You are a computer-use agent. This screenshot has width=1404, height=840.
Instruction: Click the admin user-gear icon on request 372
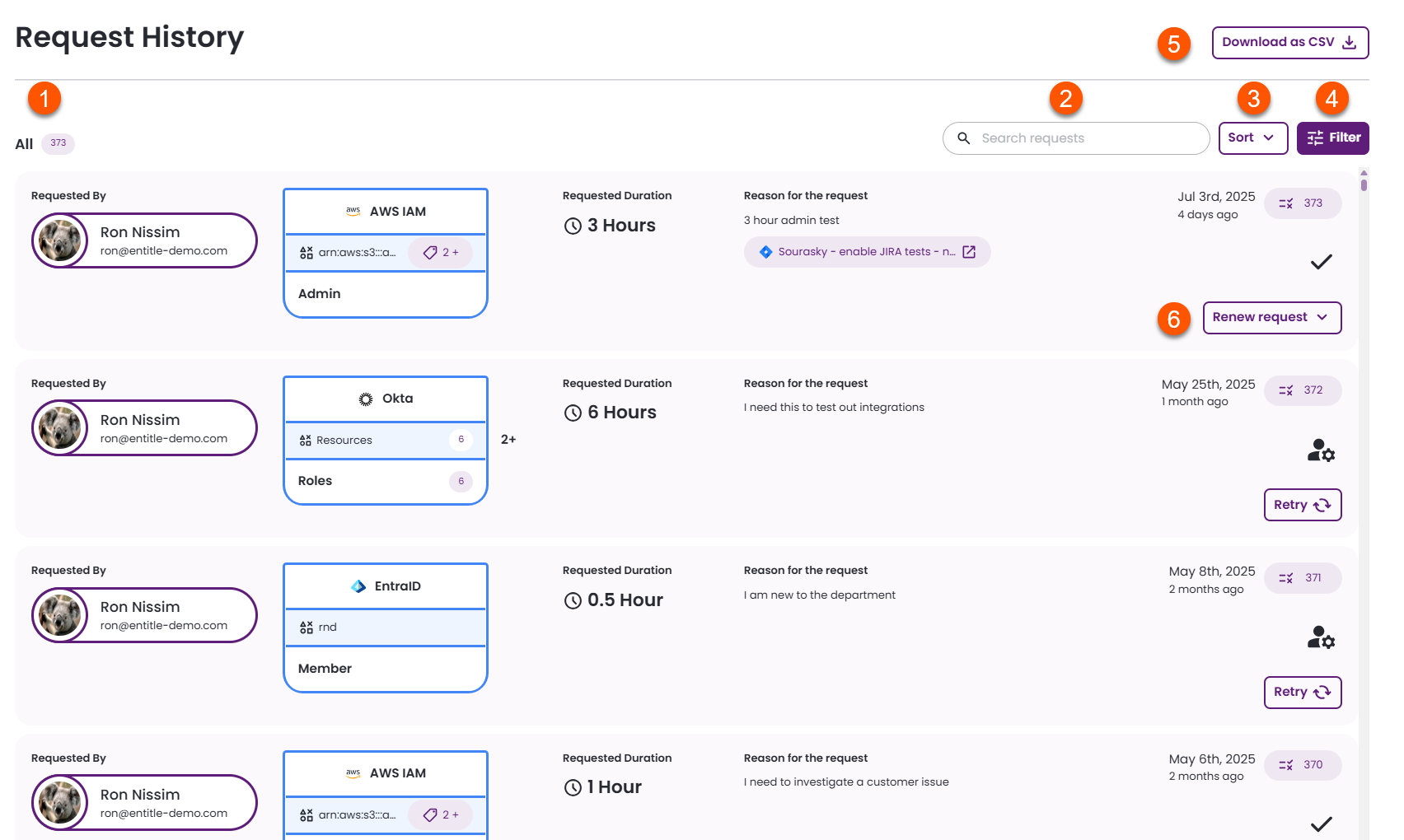tap(1321, 450)
